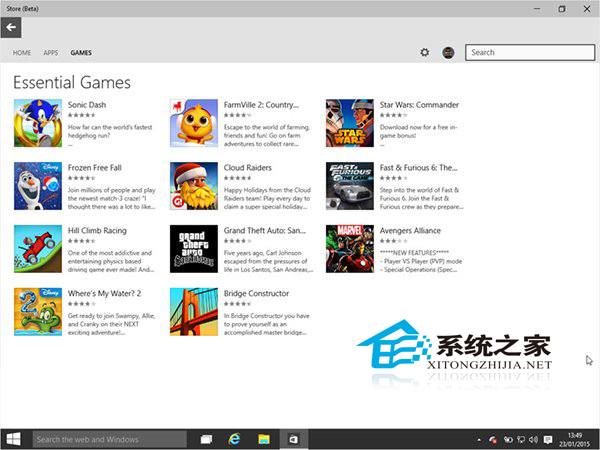Screen dimensions: 600x450
Task: Launch Internet Explorer from the taskbar
Action: [x=234, y=439]
